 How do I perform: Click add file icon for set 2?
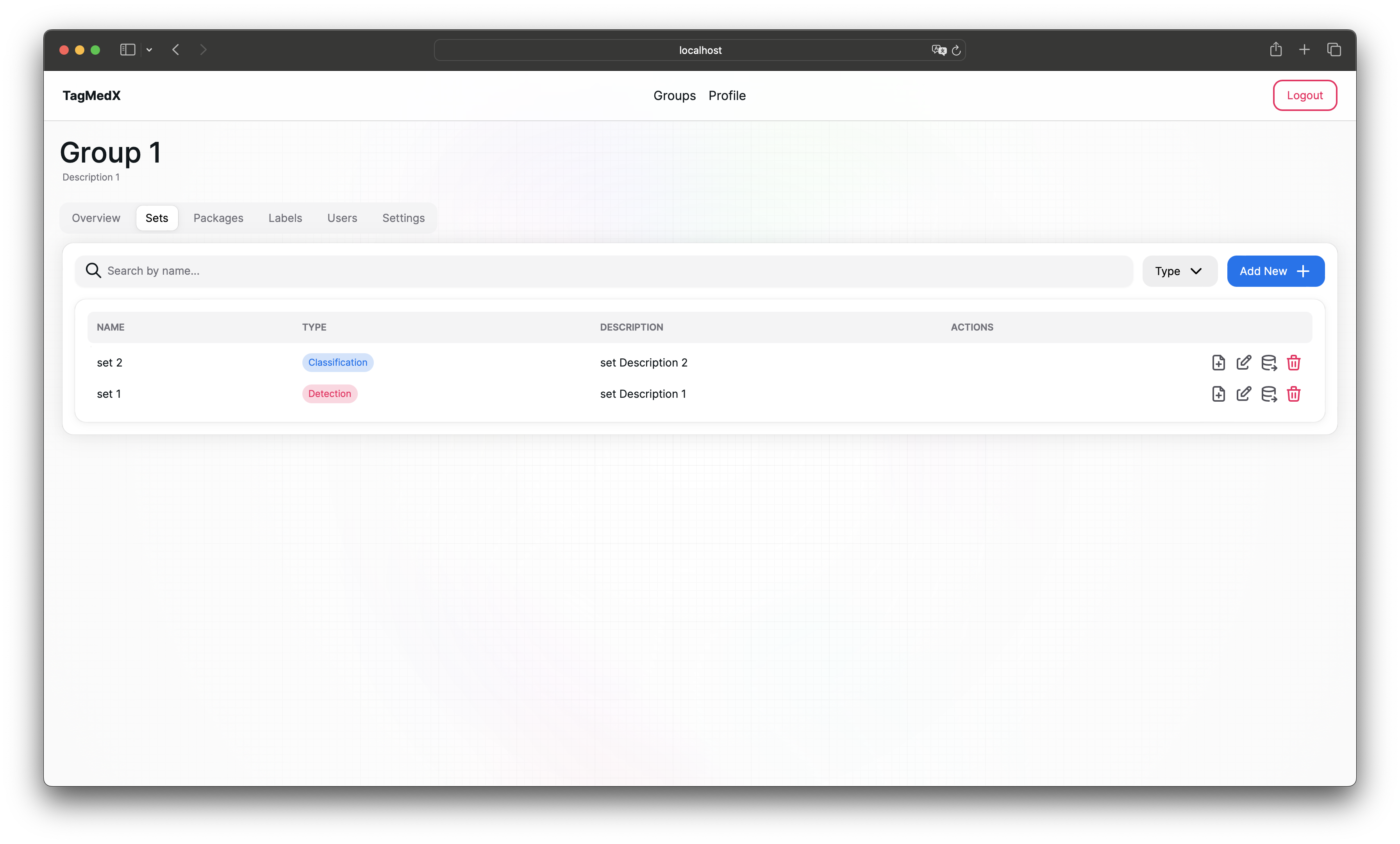click(1218, 363)
